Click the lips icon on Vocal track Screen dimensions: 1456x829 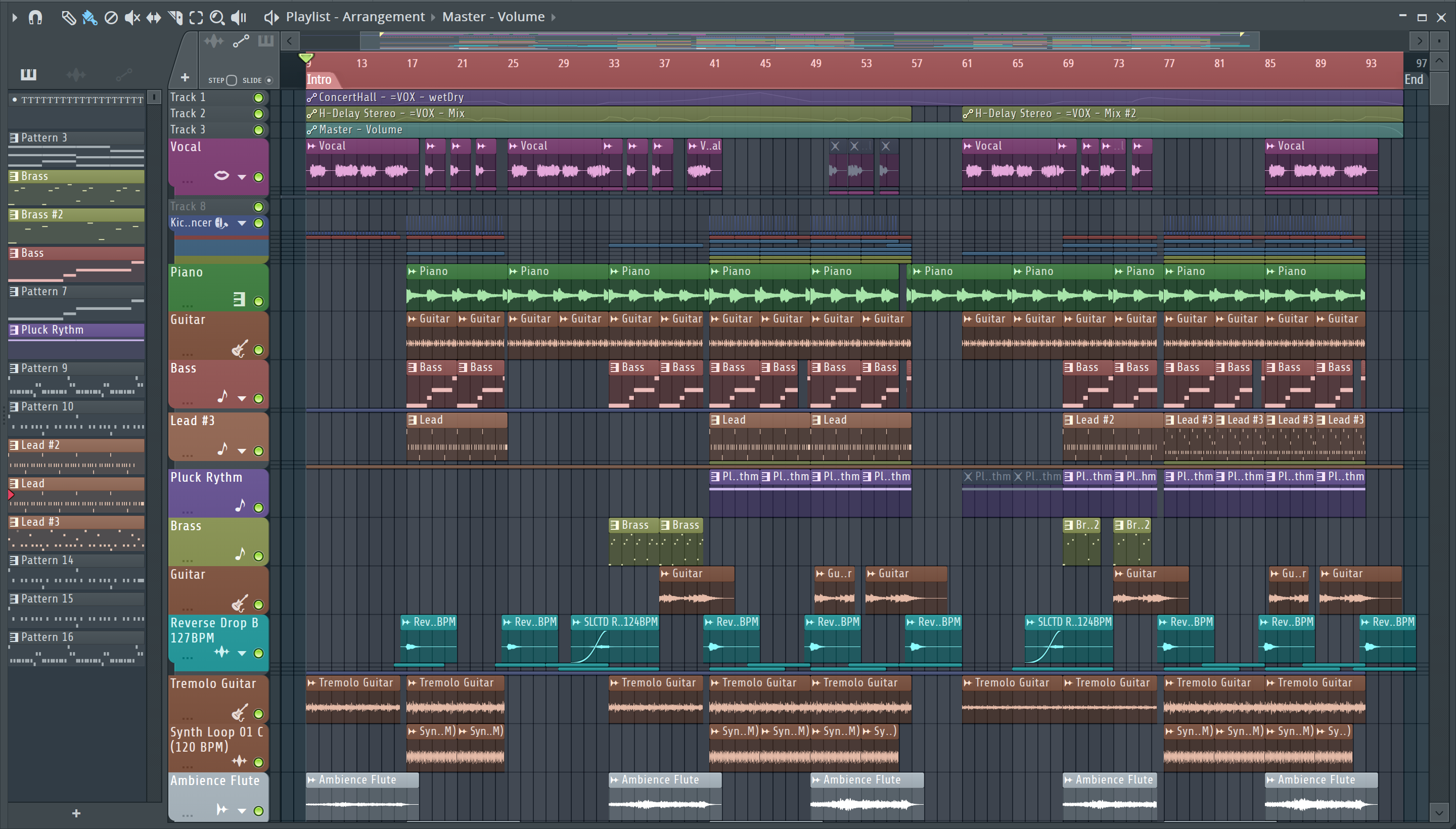(221, 175)
